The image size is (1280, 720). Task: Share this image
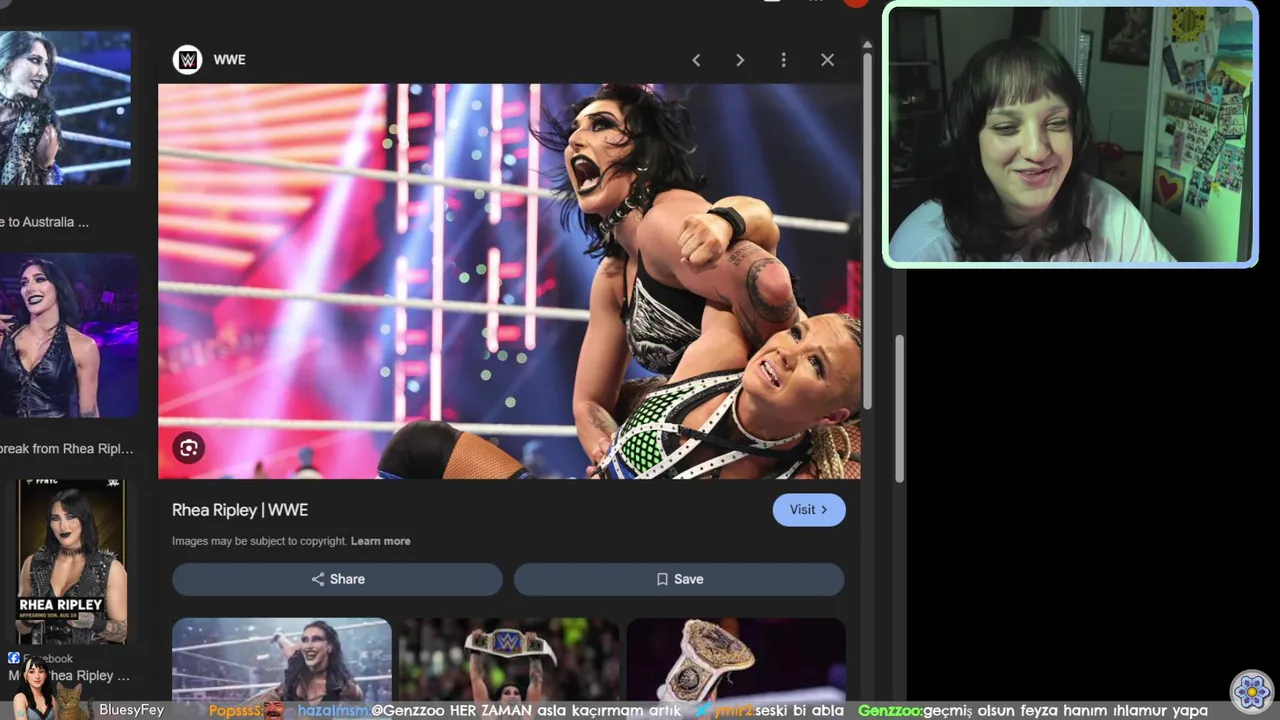(337, 579)
